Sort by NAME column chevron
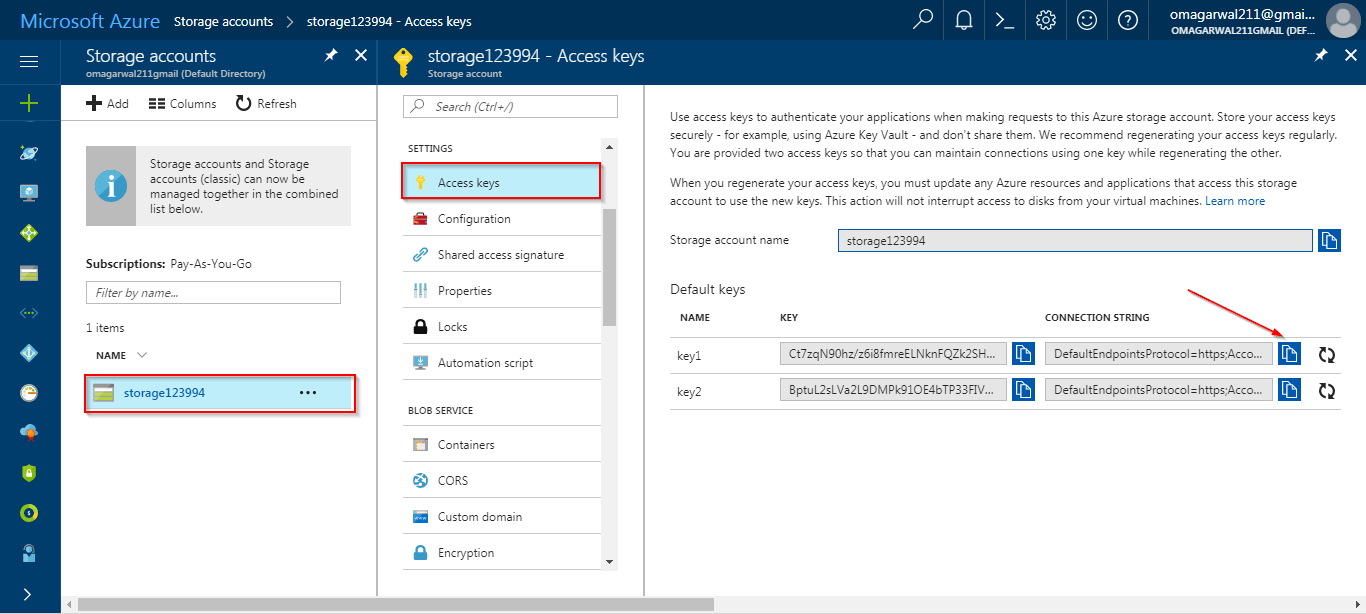 point(141,355)
